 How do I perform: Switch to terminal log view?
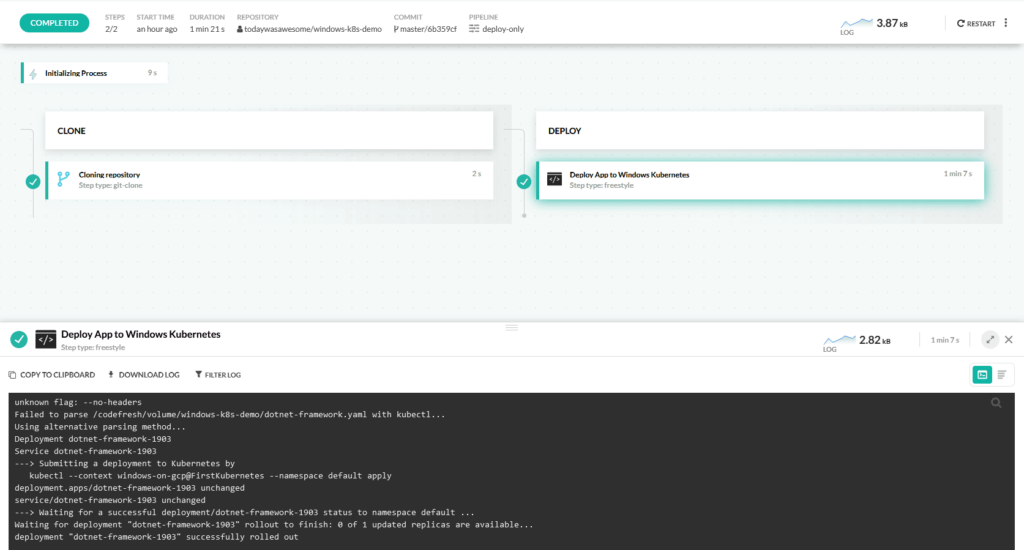[982, 374]
